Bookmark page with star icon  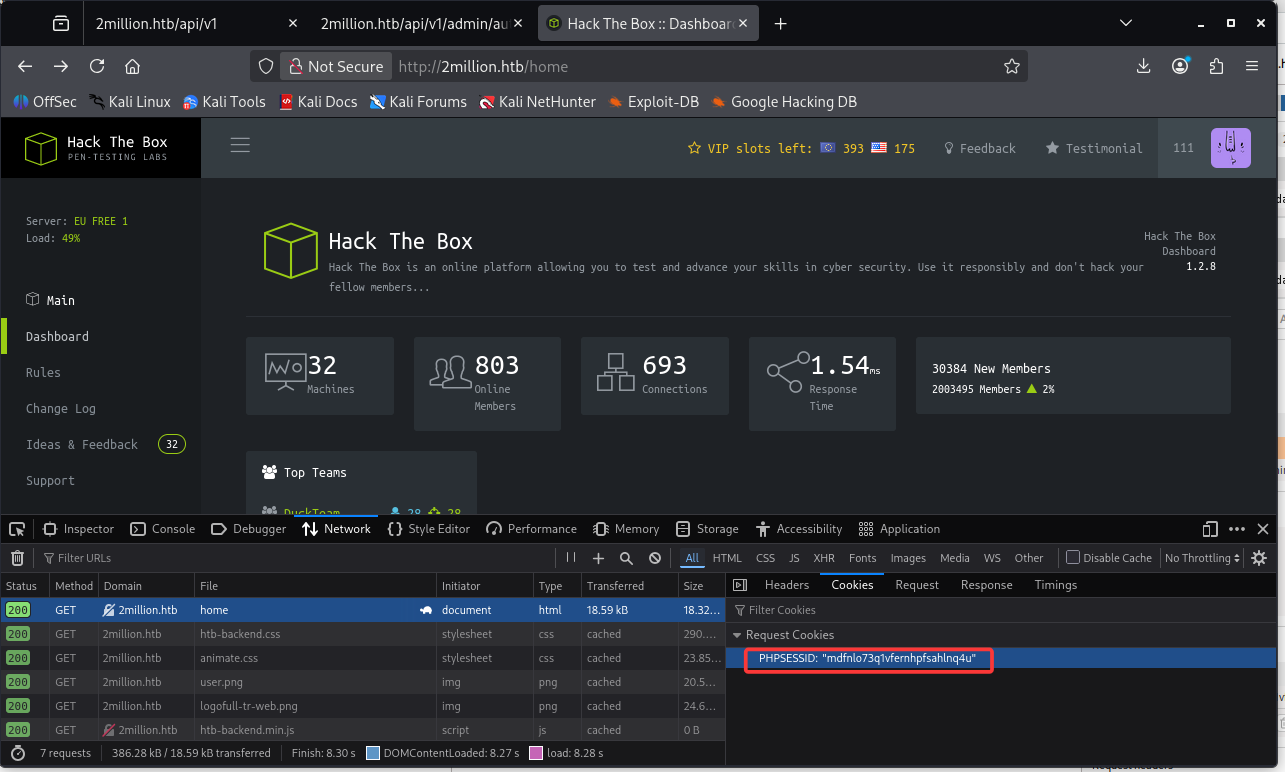(x=1012, y=66)
